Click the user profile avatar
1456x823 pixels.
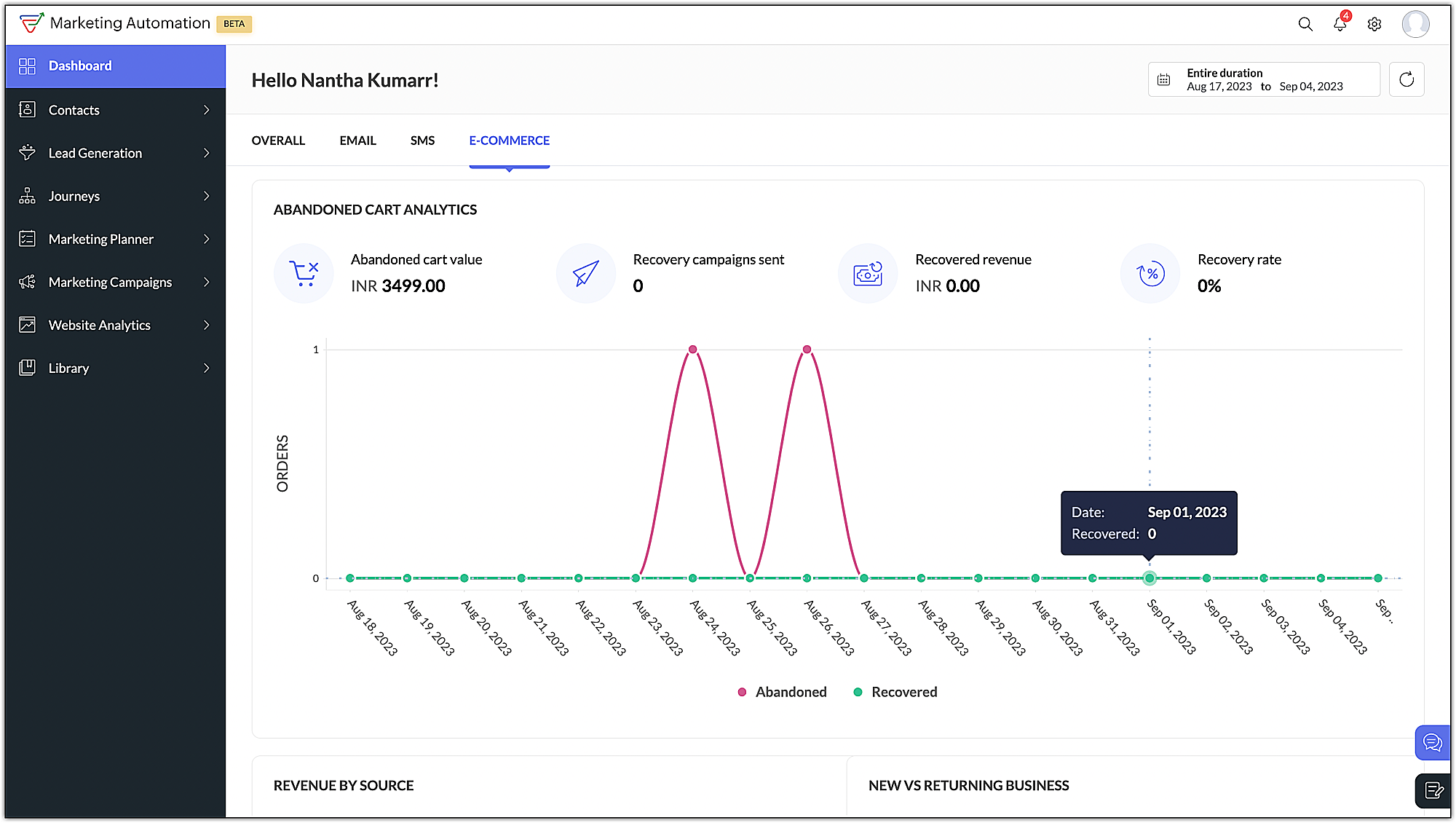point(1415,24)
